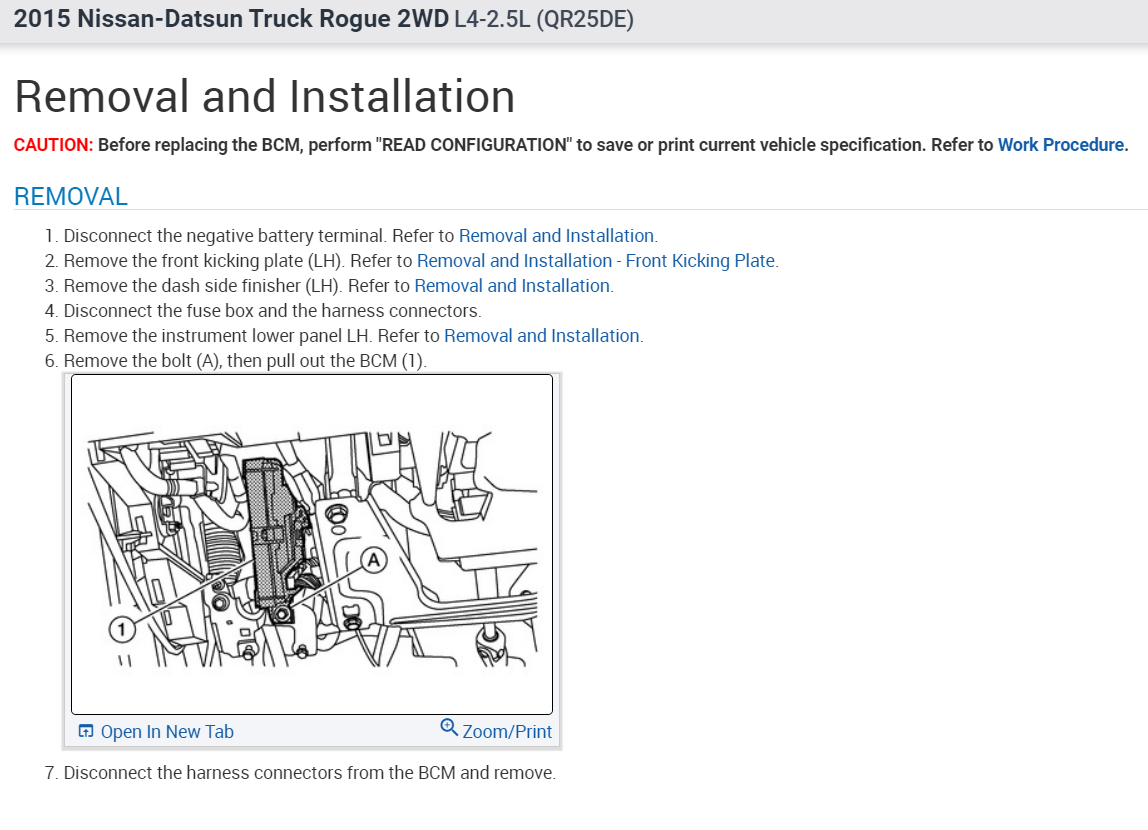Click step 4 text about fuse box connectors
1148x830 pixels.
pos(272,310)
